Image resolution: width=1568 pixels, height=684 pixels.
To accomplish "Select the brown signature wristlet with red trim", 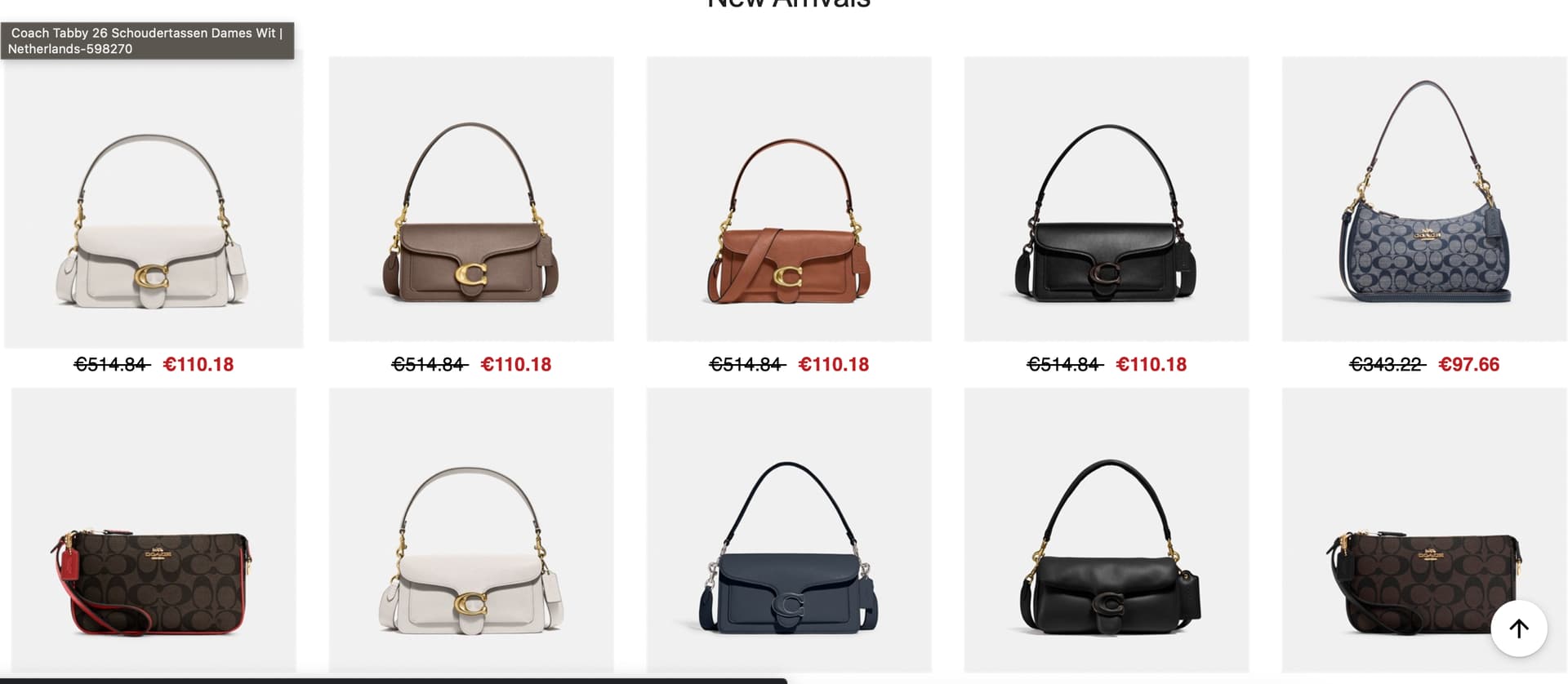I will [x=154, y=531].
